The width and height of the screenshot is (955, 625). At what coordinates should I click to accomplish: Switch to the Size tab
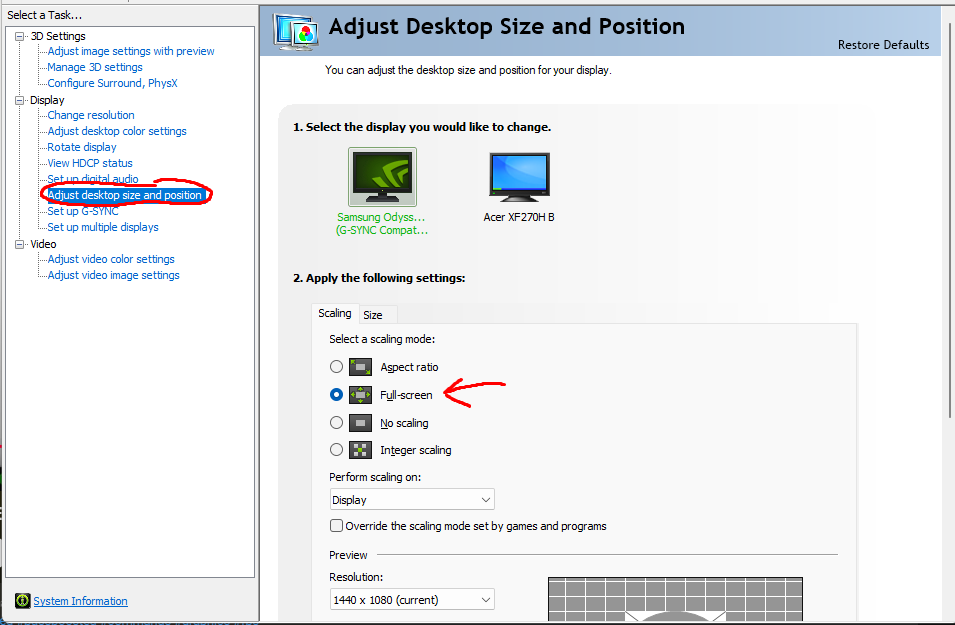click(373, 315)
